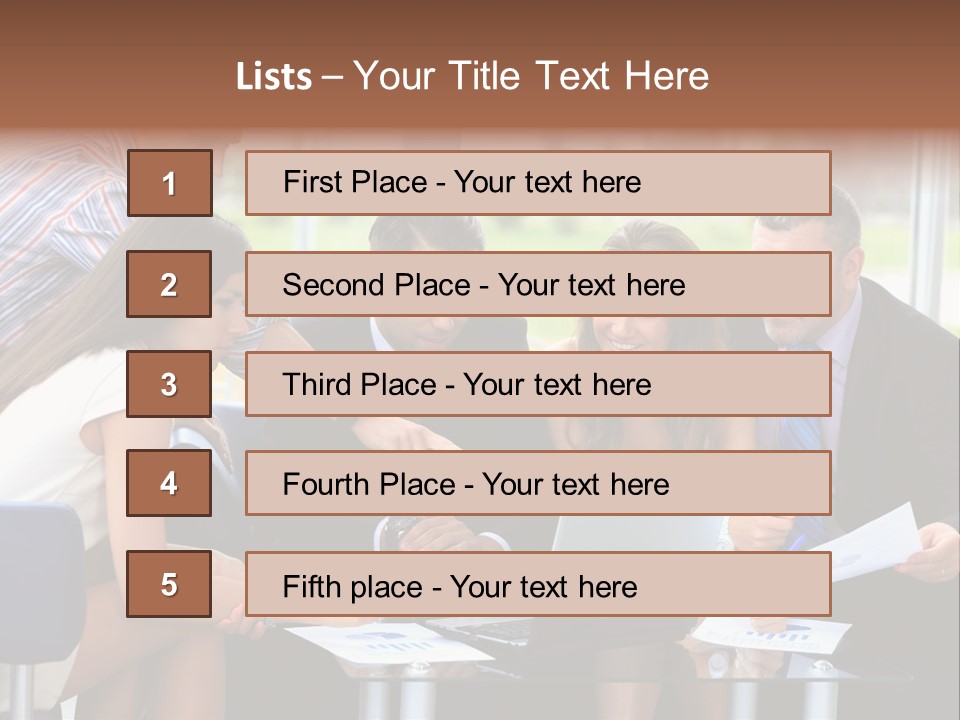Select the Fifth place text bar
Image resolution: width=960 pixels, height=720 pixels.
pos(538,584)
